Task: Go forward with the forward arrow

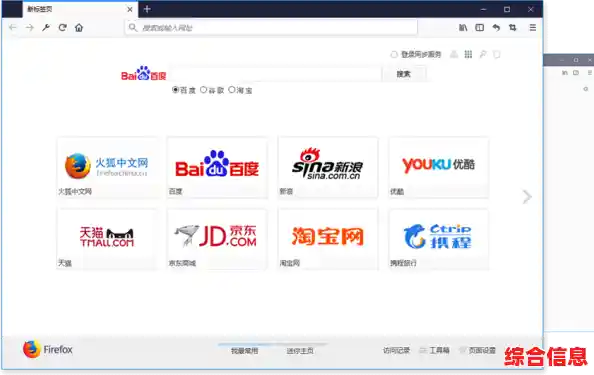Action: (x=30, y=28)
